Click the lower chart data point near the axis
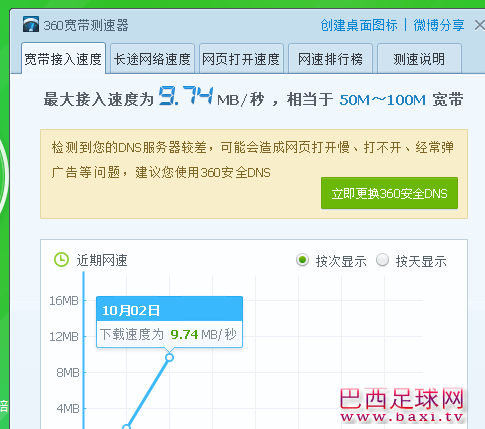Image resolution: width=485 pixels, height=429 pixels. pyautogui.click(x=126, y=427)
